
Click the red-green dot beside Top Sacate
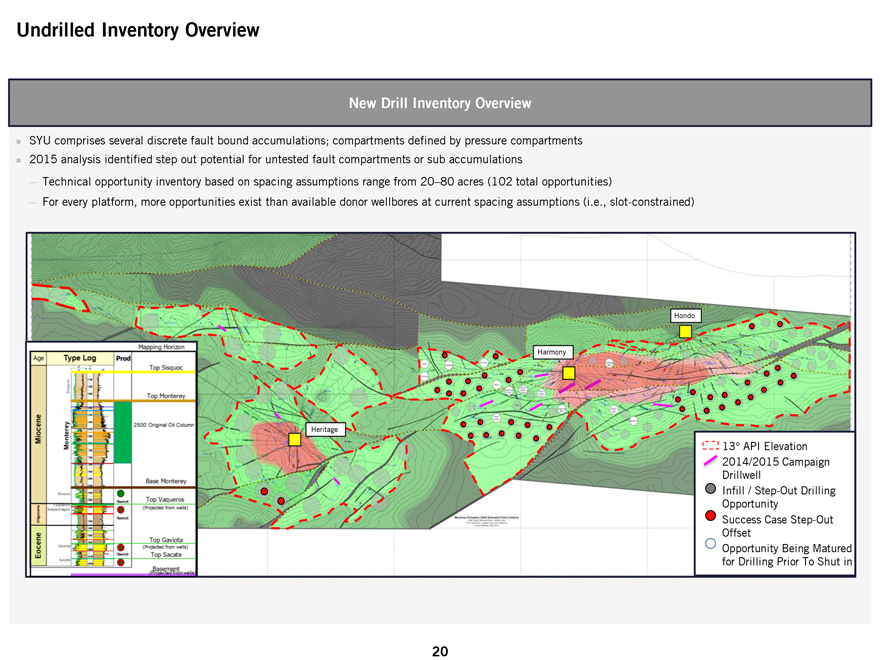pos(121,562)
